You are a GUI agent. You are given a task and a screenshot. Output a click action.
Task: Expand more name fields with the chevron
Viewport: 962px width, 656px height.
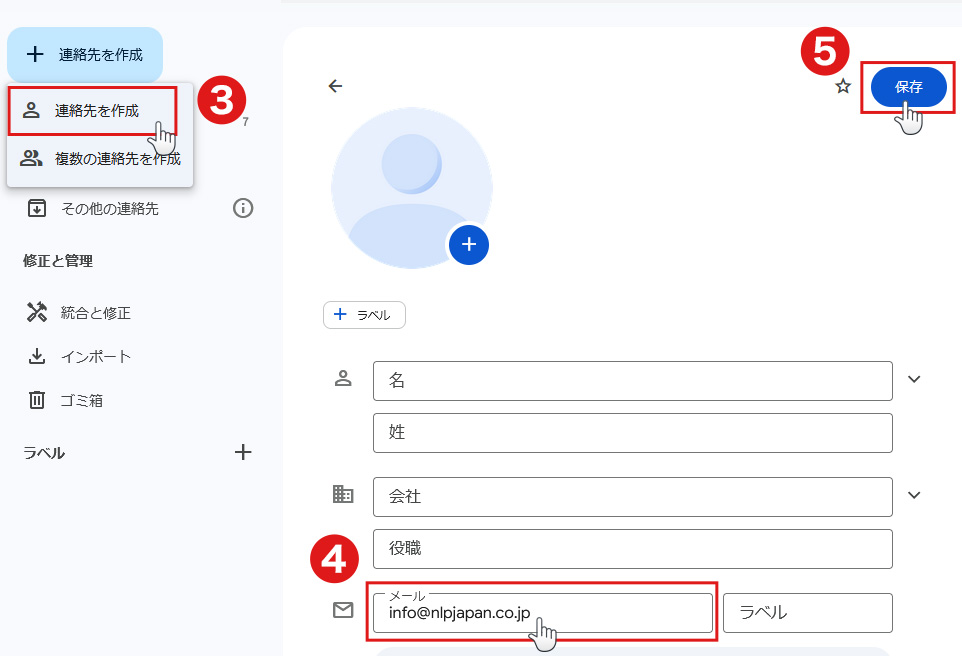[913, 380]
